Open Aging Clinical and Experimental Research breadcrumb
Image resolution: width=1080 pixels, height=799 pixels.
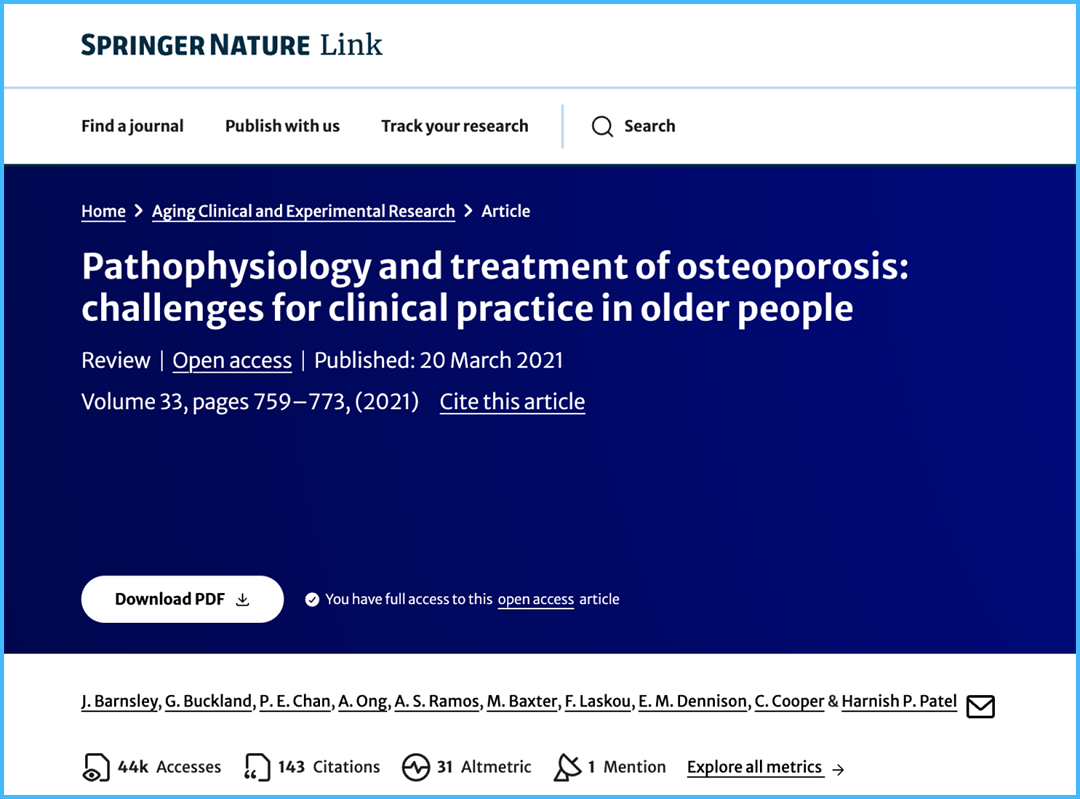click(303, 211)
